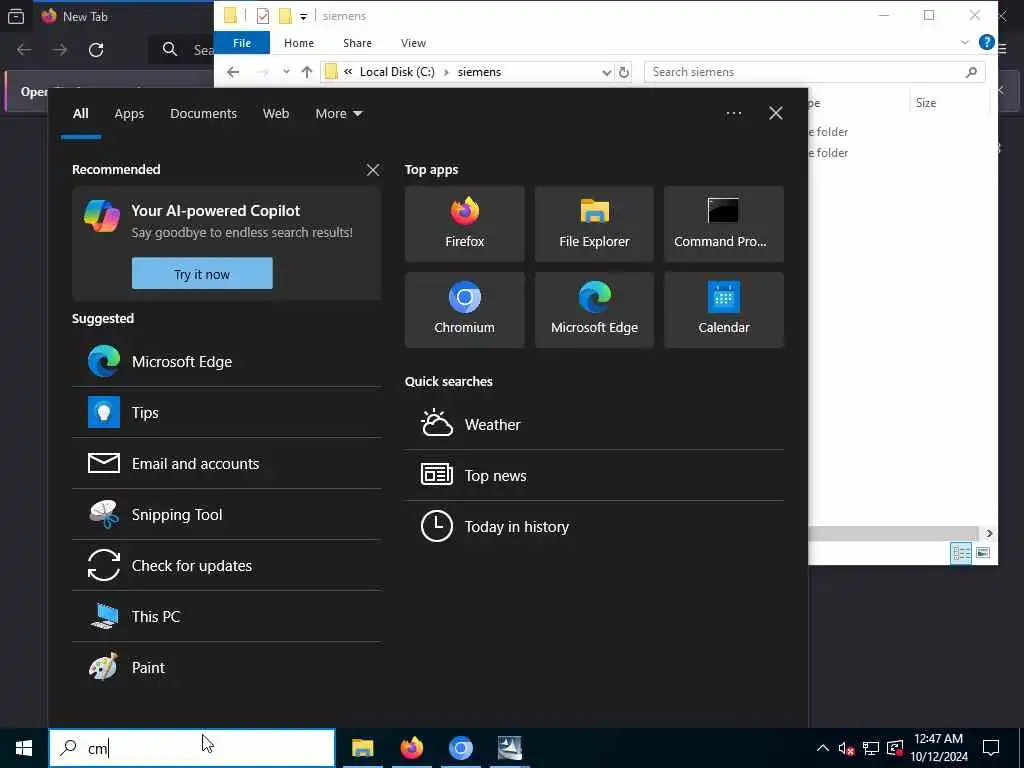Go up one folder level in Explorer
Image resolution: width=1024 pixels, height=768 pixels.
(306, 72)
